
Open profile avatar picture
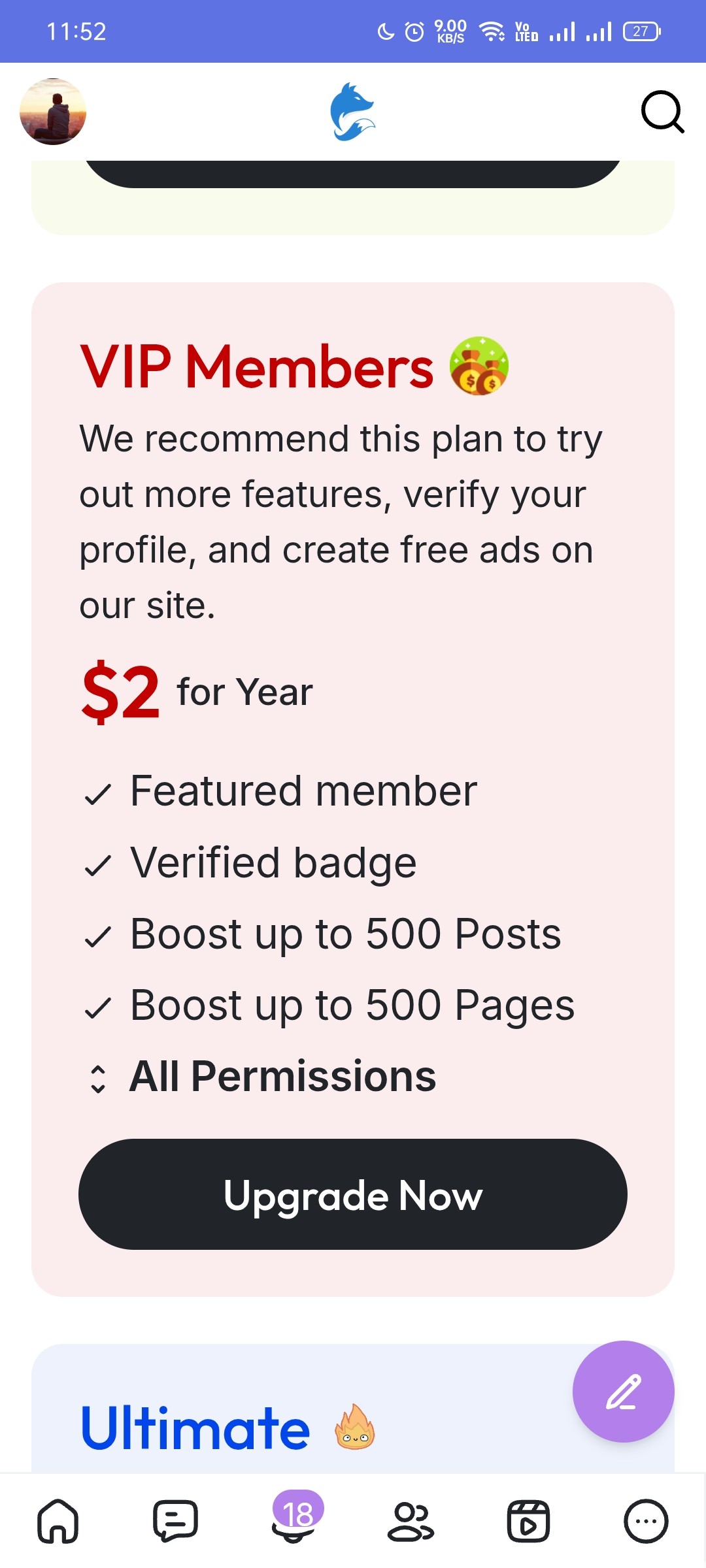(53, 112)
